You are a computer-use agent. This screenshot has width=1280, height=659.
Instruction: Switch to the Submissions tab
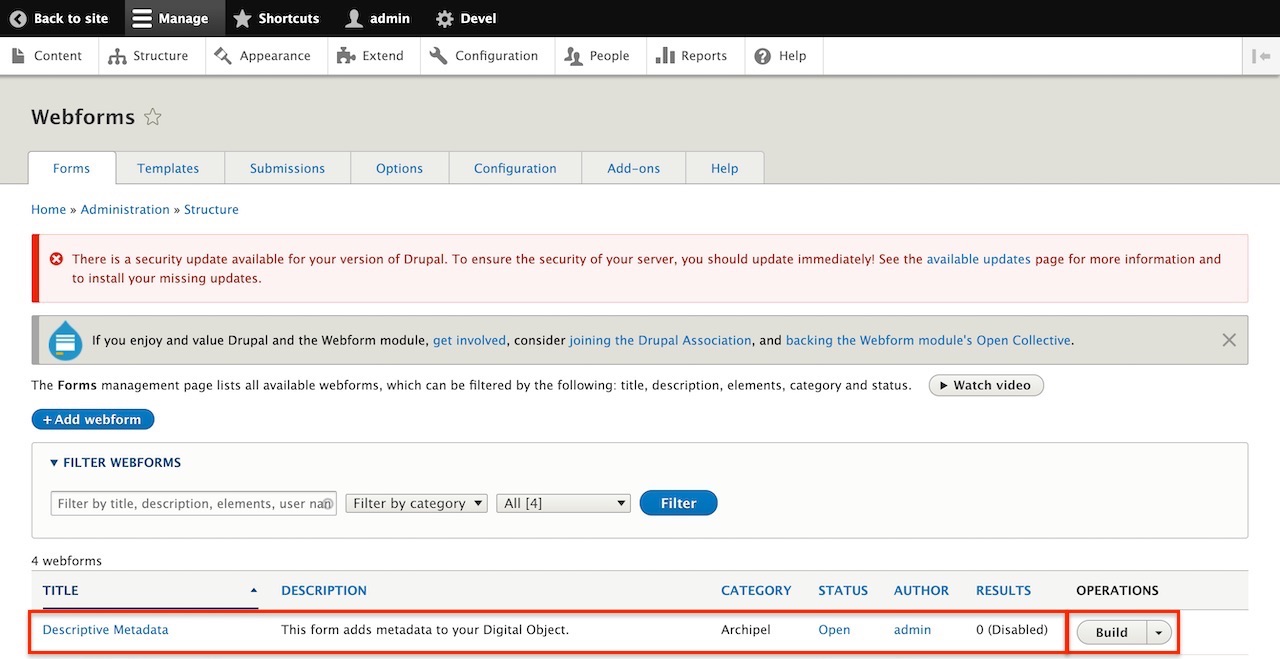(287, 168)
